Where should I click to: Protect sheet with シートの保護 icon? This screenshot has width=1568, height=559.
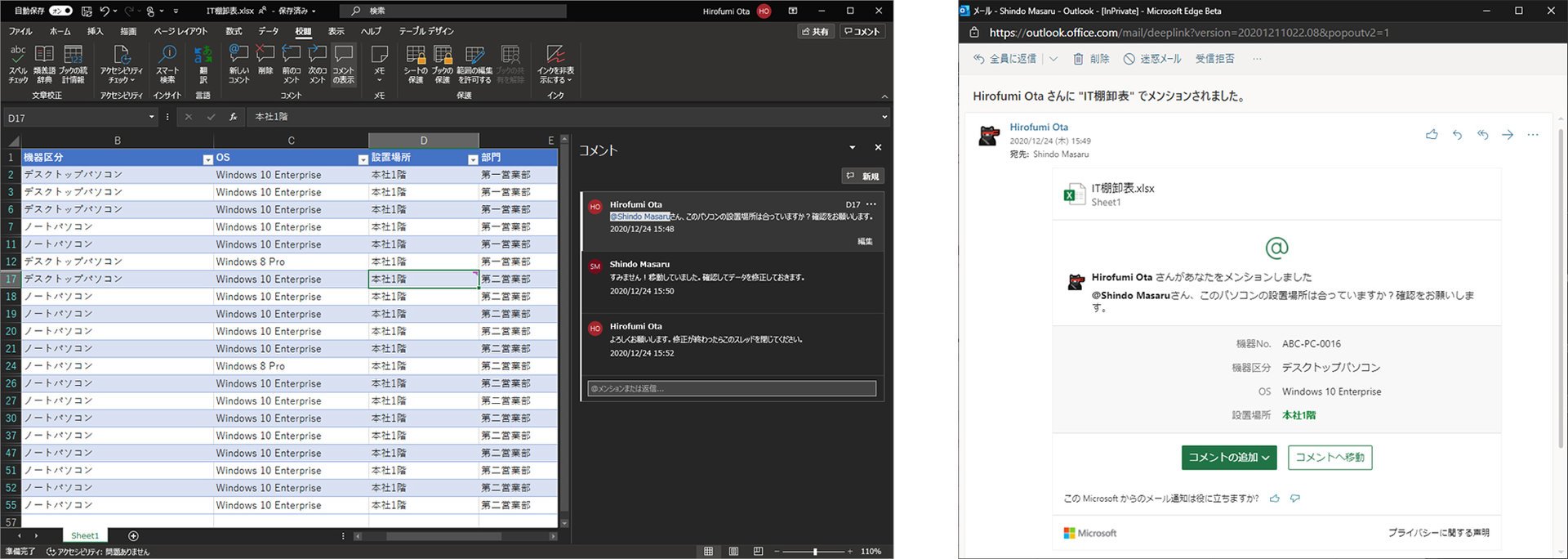(x=416, y=65)
